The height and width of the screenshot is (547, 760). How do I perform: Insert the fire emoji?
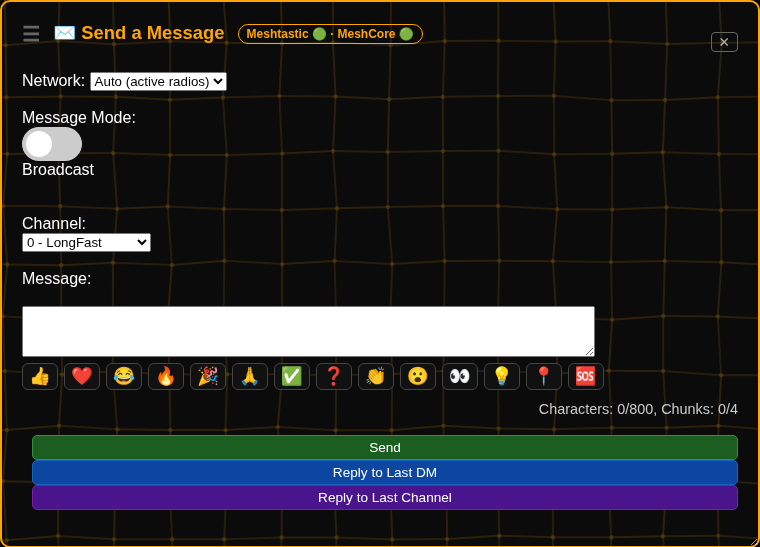tap(166, 376)
